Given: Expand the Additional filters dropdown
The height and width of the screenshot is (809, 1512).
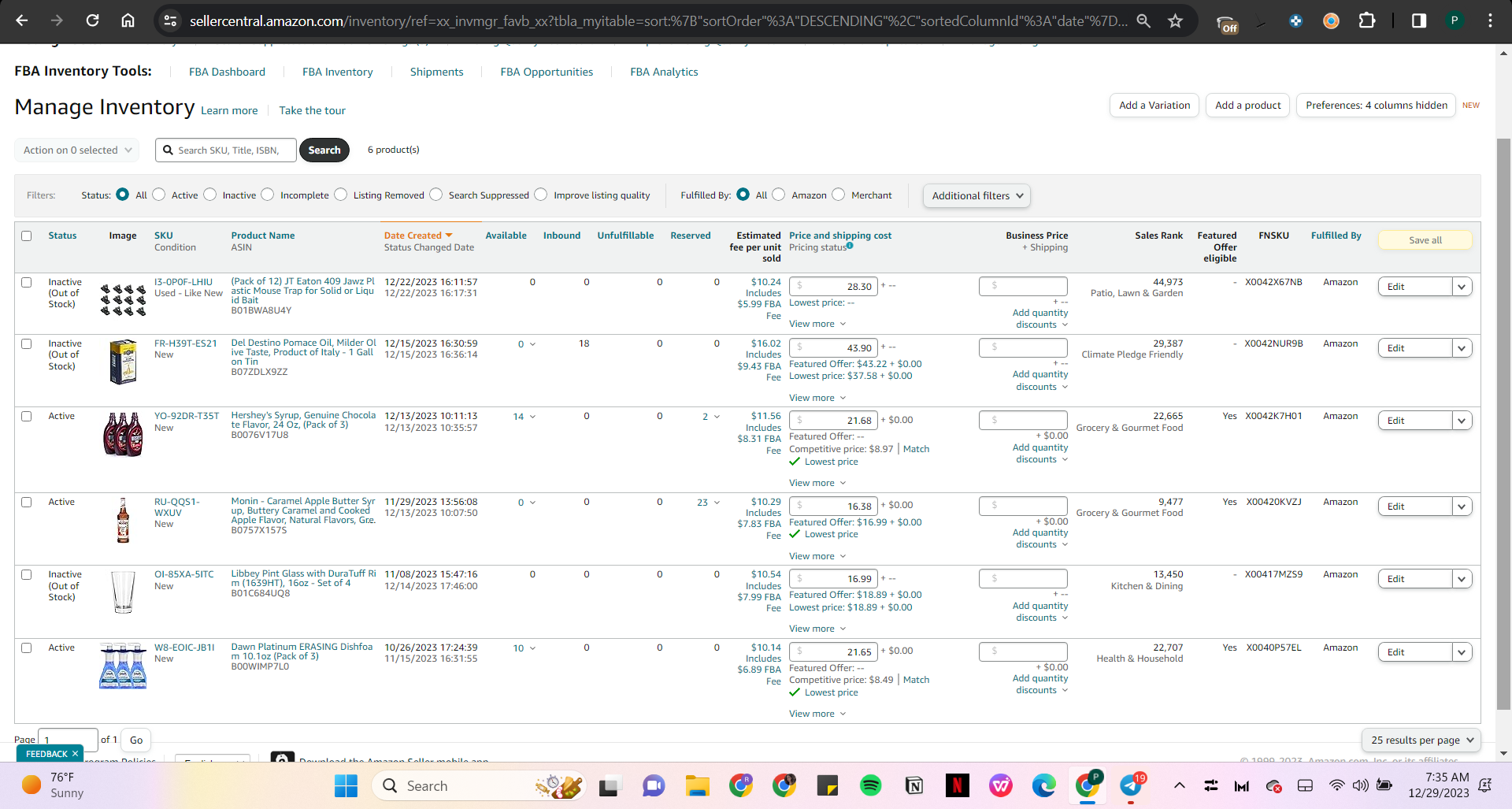Looking at the screenshot, I should point(976,195).
